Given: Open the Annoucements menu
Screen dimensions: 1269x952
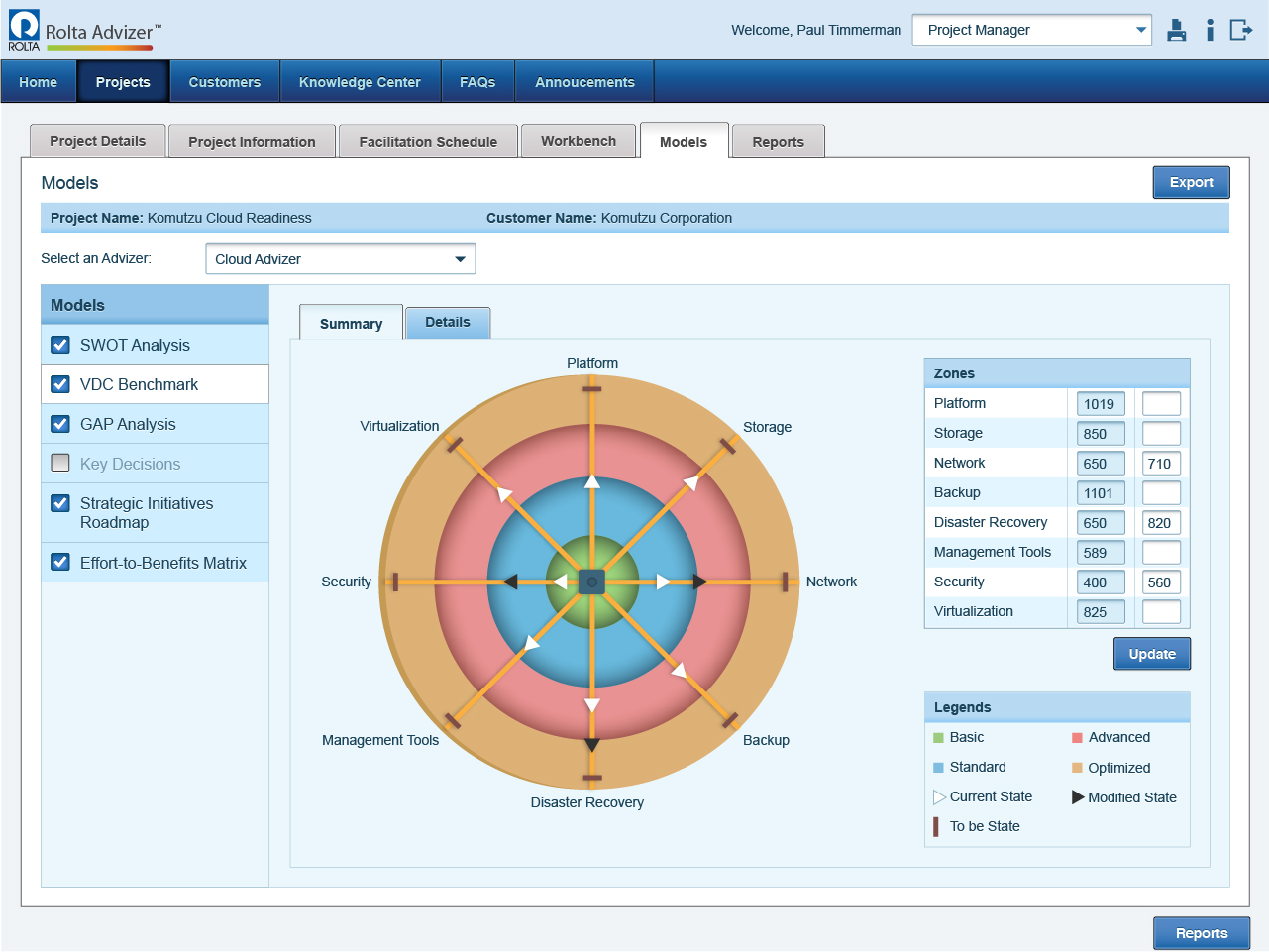Looking at the screenshot, I should (584, 82).
